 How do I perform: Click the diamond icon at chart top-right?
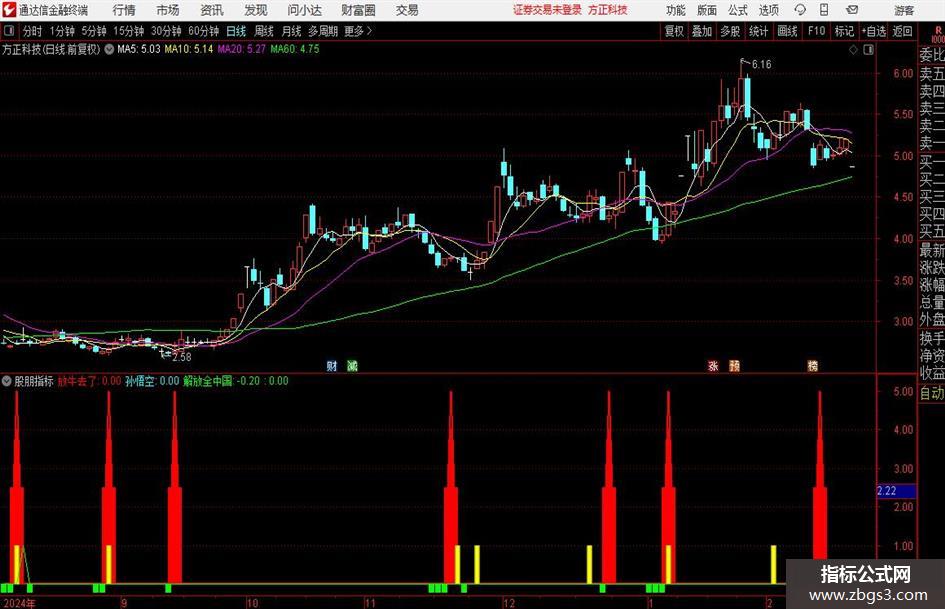853,50
